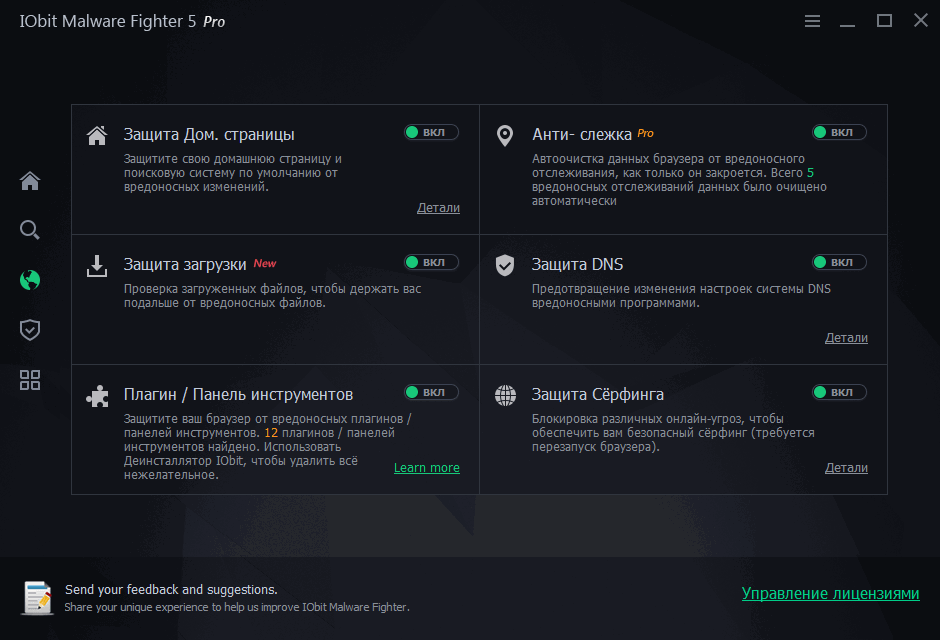This screenshot has width=940, height=640.
Task: Open the Security Guard shield icon
Action: pos(29,329)
